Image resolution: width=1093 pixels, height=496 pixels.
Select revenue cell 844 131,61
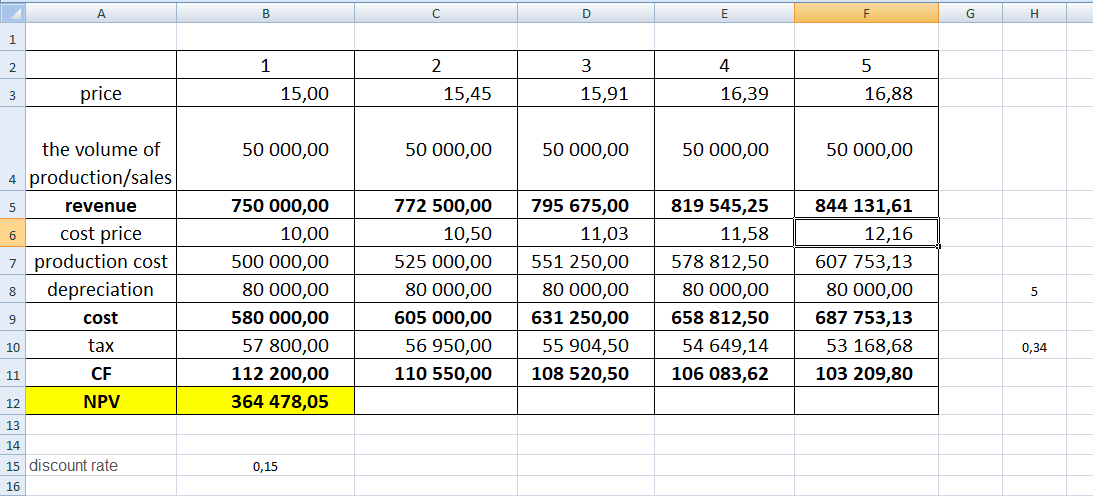coord(866,206)
